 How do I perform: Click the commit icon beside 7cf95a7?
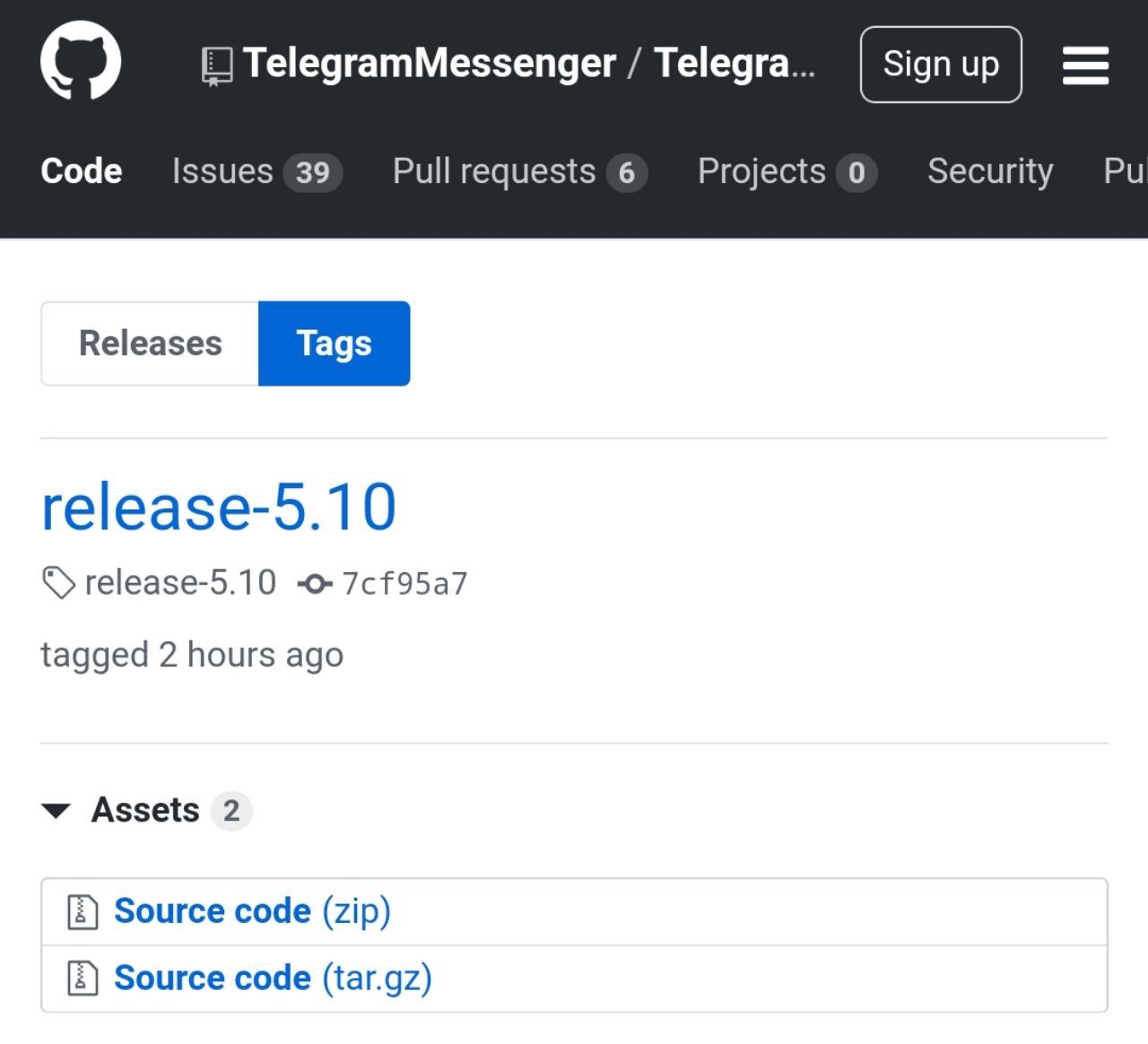coord(314,585)
